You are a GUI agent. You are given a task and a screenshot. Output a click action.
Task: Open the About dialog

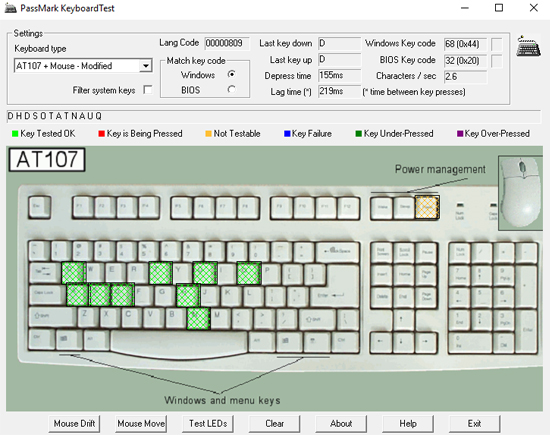[x=341, y=424]
